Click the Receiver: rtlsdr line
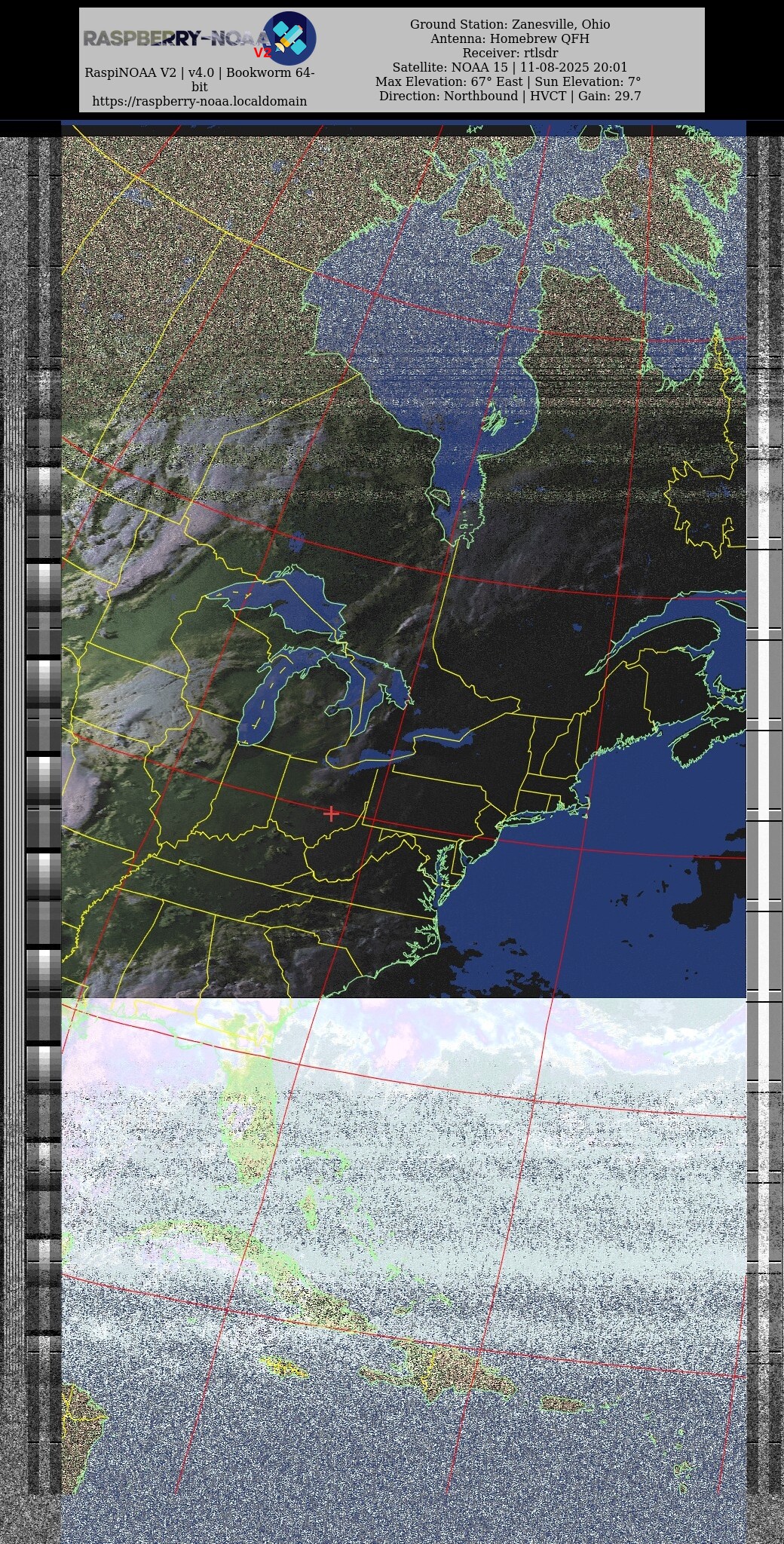784x1544 pixels. click(x=510, y=53)
